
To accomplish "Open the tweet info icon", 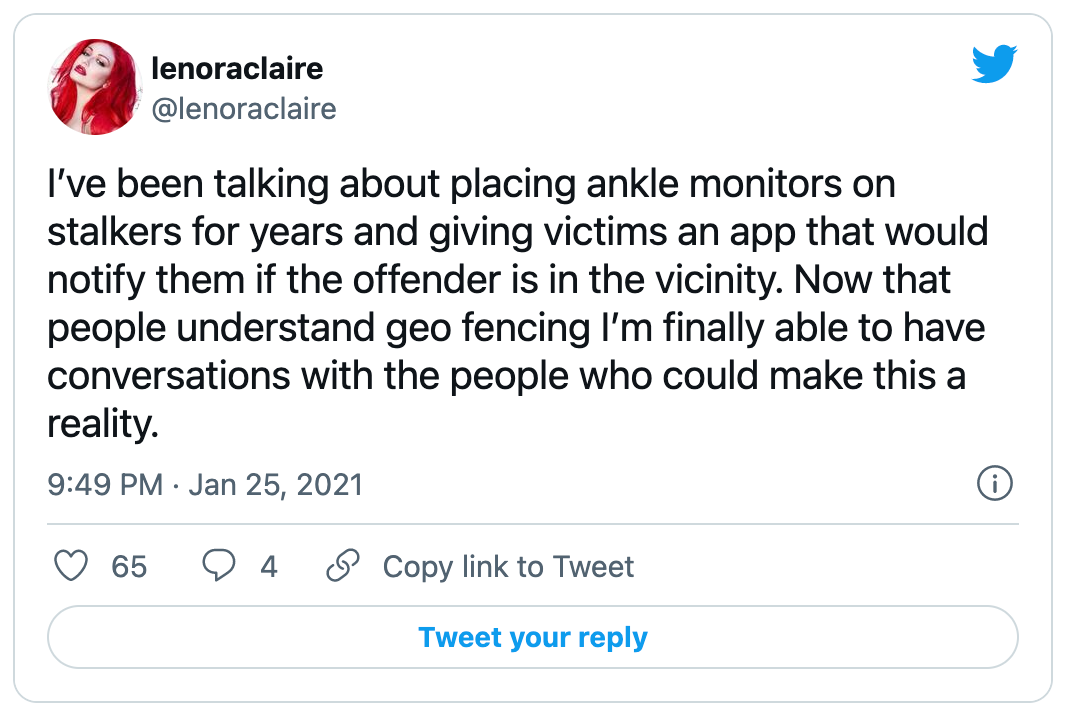I will tap(993, 485).
